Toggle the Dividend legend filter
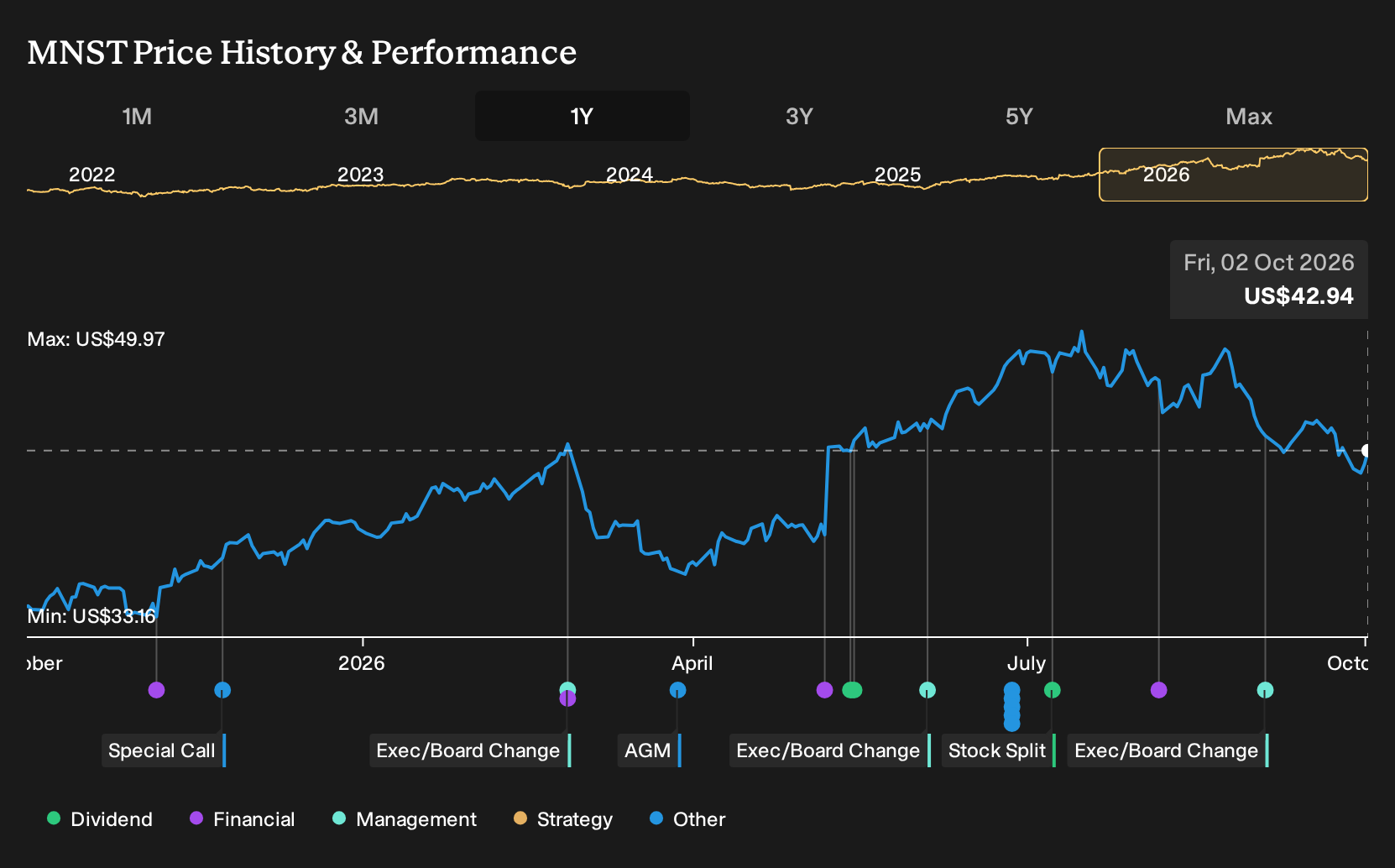Image resolution: width=1395 pixels, height=868 pixels. coord(100,819)
